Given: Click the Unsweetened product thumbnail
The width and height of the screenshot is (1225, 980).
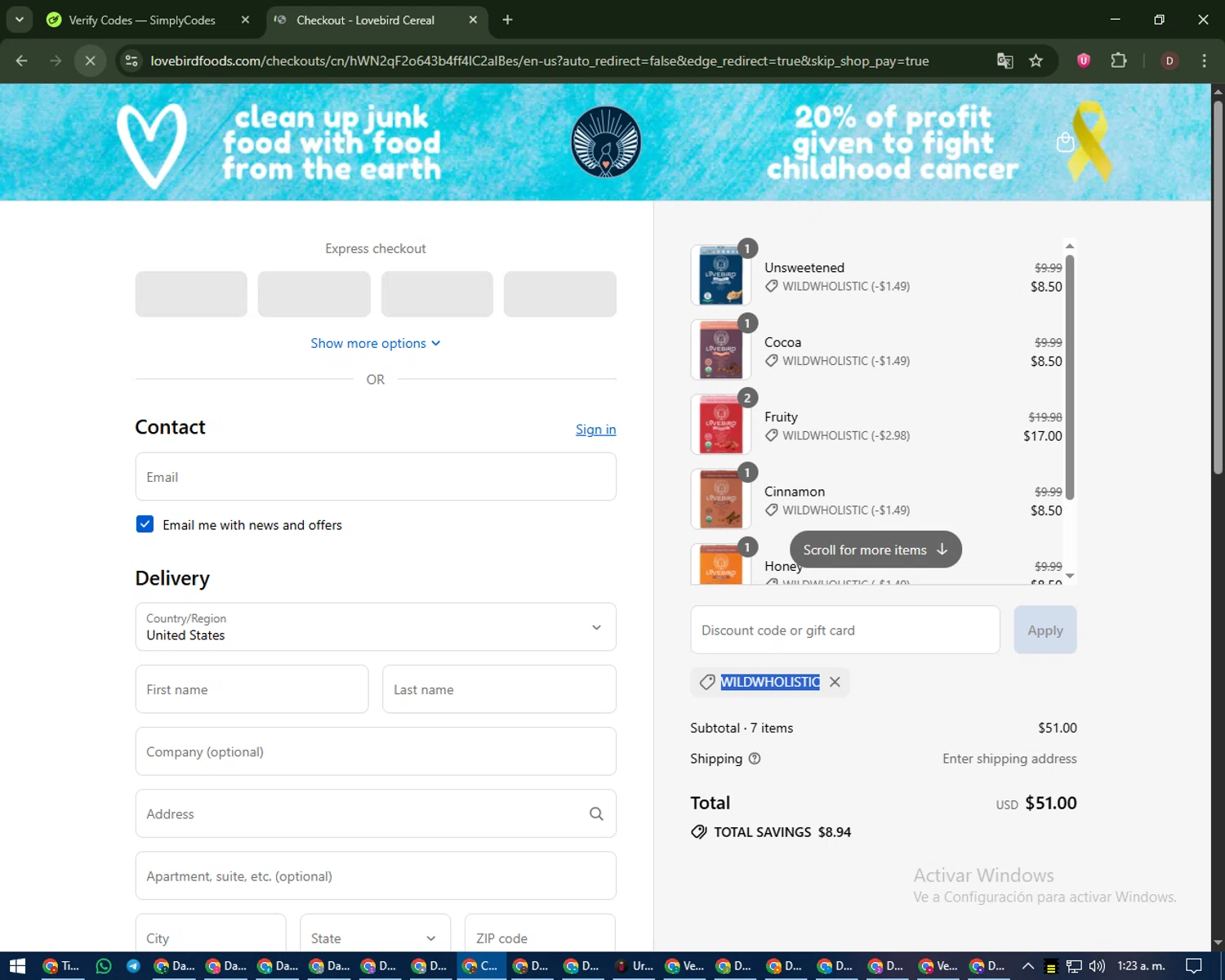Looking at the screenshot, I should [x=720, y=275].
